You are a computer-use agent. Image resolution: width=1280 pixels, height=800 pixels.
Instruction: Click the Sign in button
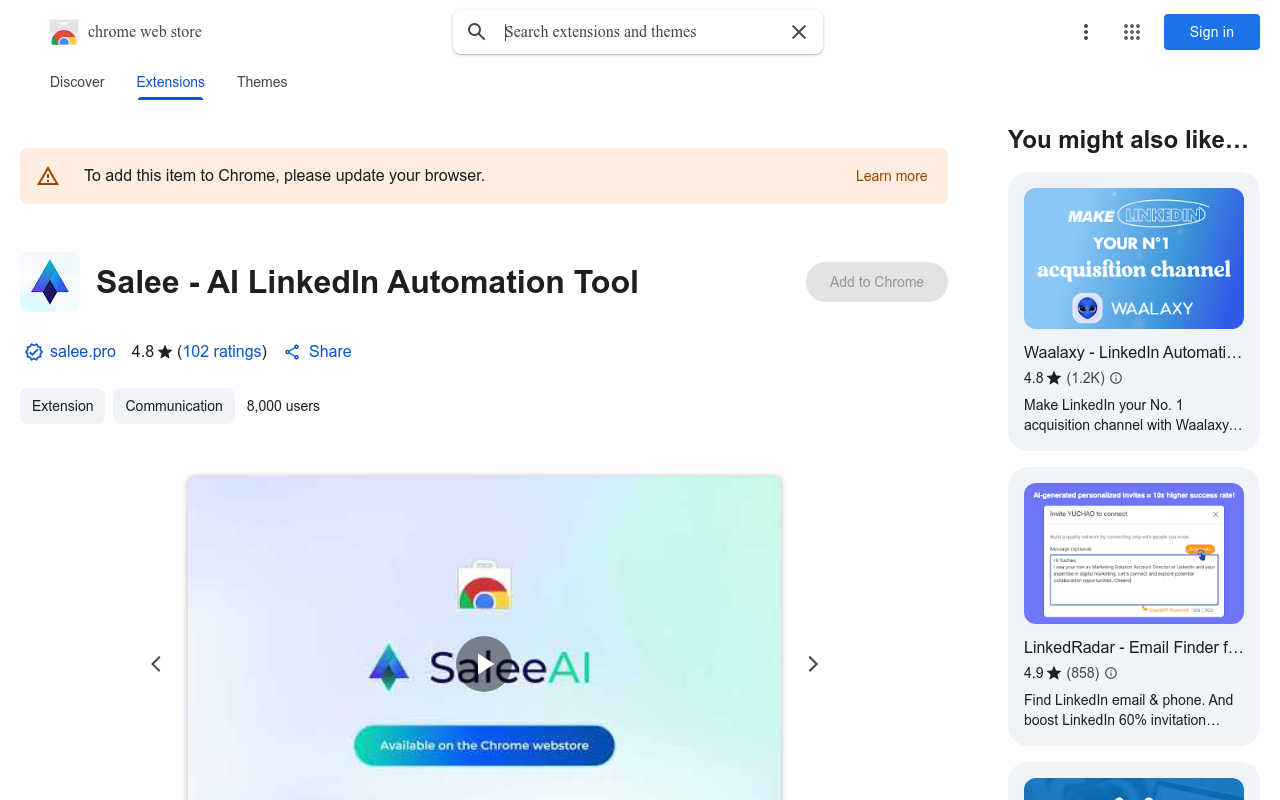1212,32
